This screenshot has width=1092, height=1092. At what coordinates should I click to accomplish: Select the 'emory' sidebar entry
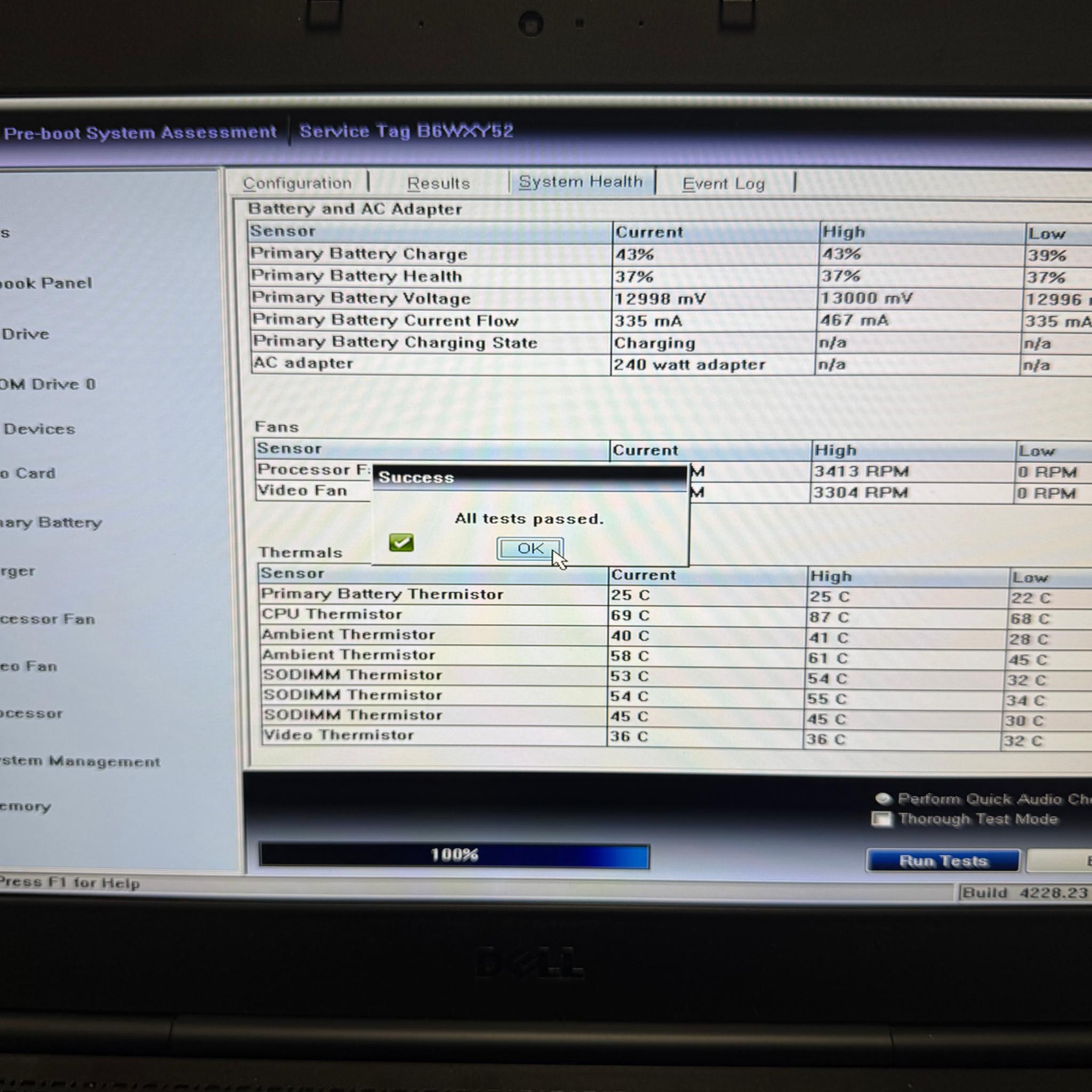click(26, 806)
